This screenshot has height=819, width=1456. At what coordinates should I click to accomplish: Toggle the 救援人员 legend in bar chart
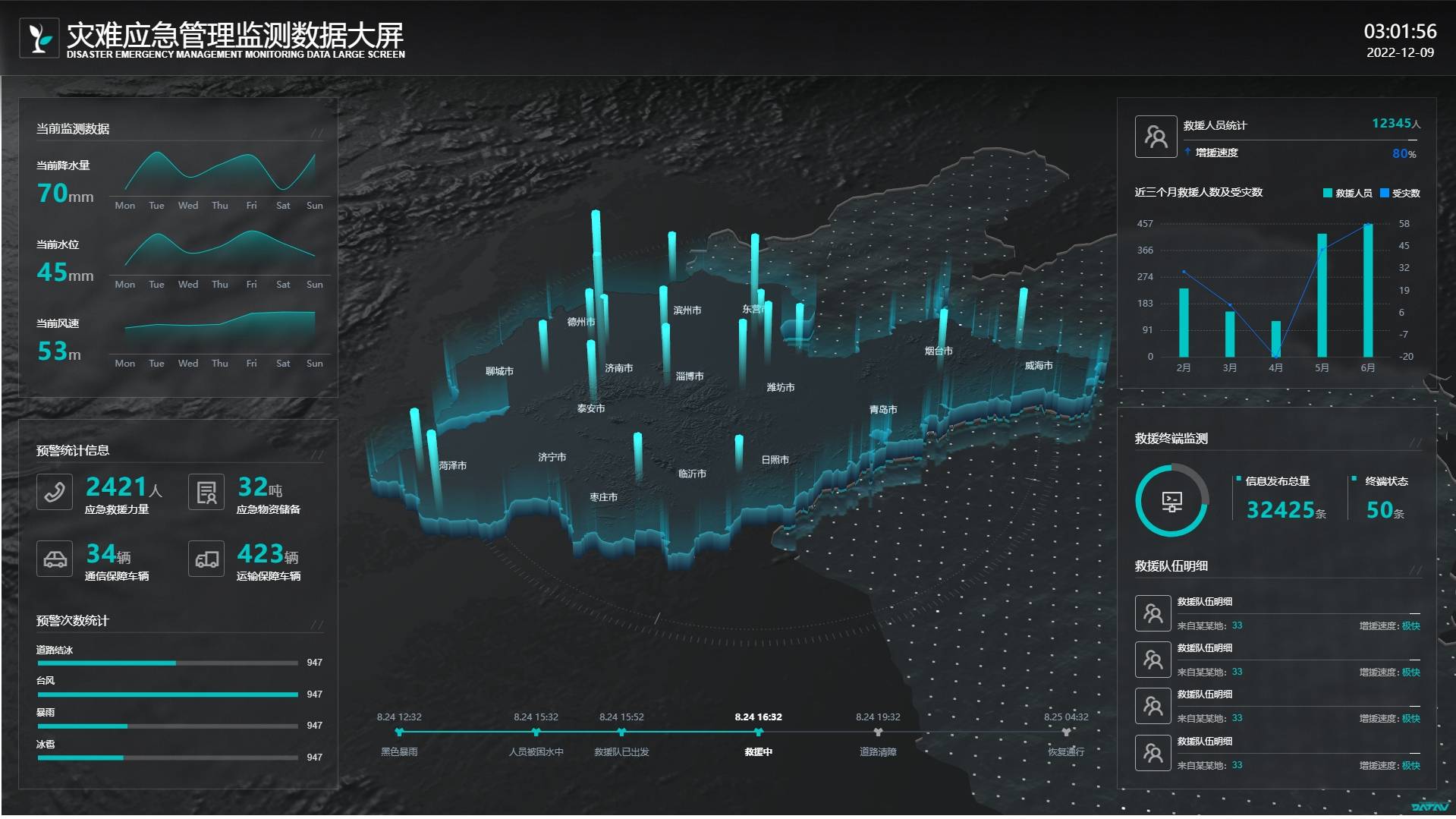(1348, 194)
